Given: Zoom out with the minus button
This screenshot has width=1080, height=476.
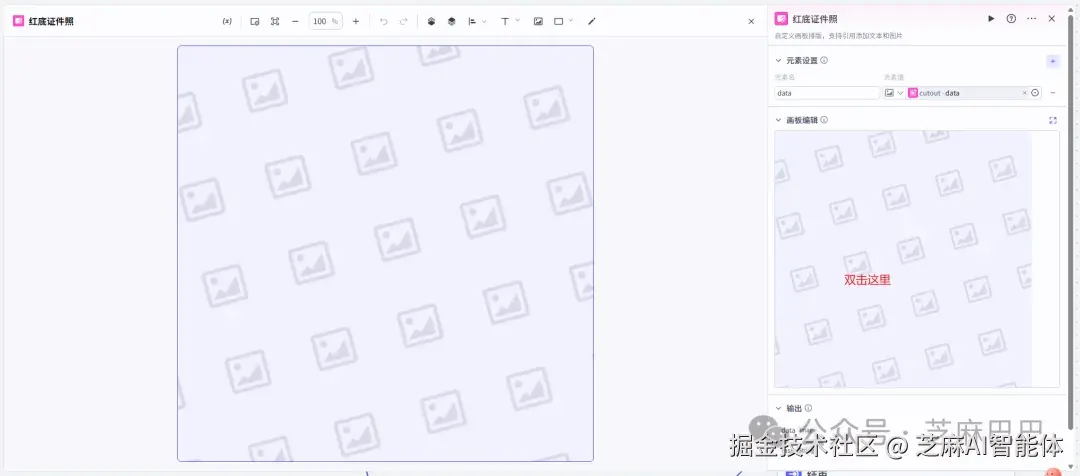Looking at the screenshot, I should coord(295,21).
